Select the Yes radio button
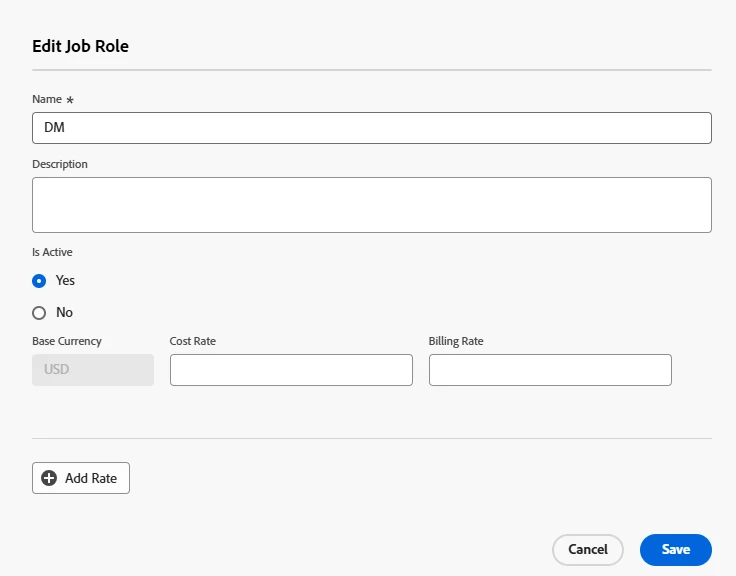This screenshot has width=736, height=576. pos(39,281)
